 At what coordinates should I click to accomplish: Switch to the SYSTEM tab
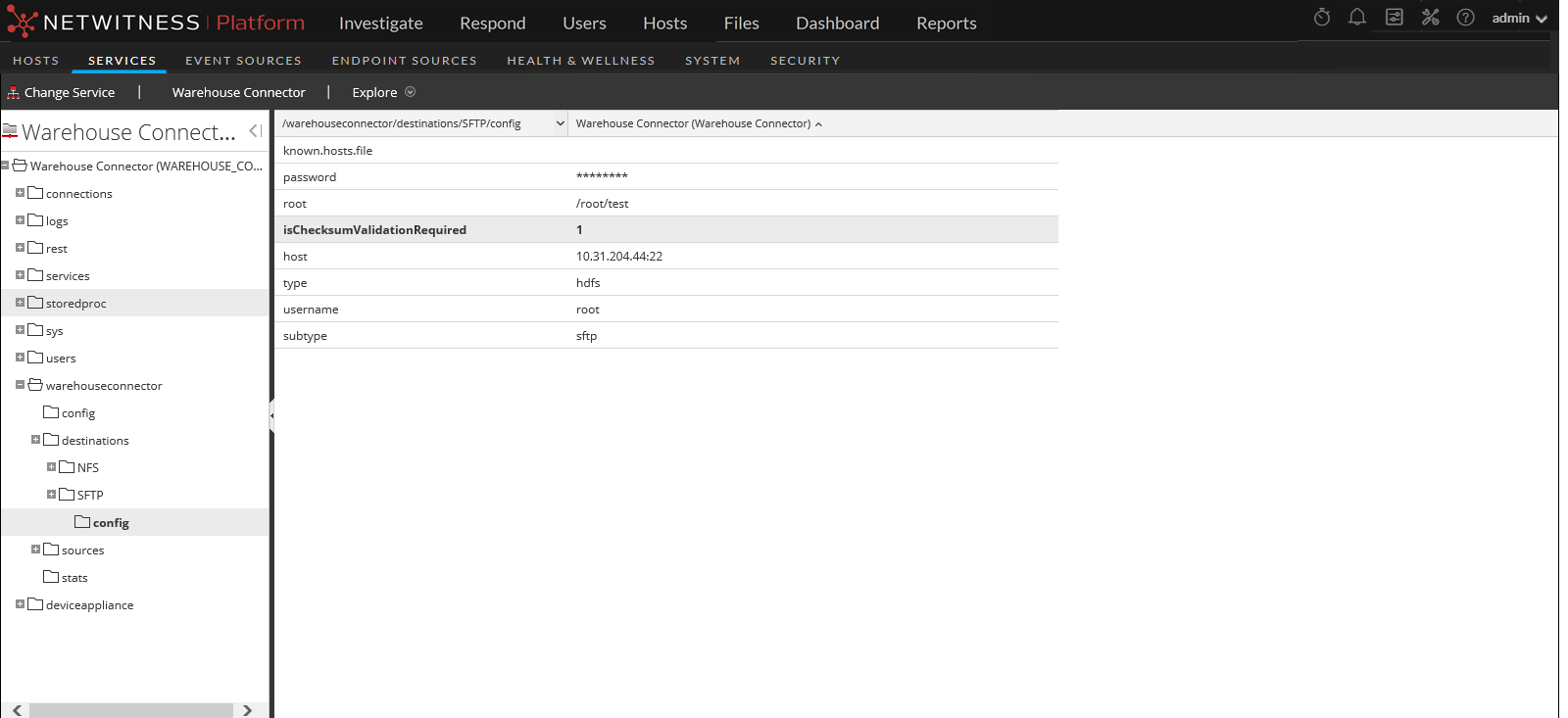[x=712, y=61]
